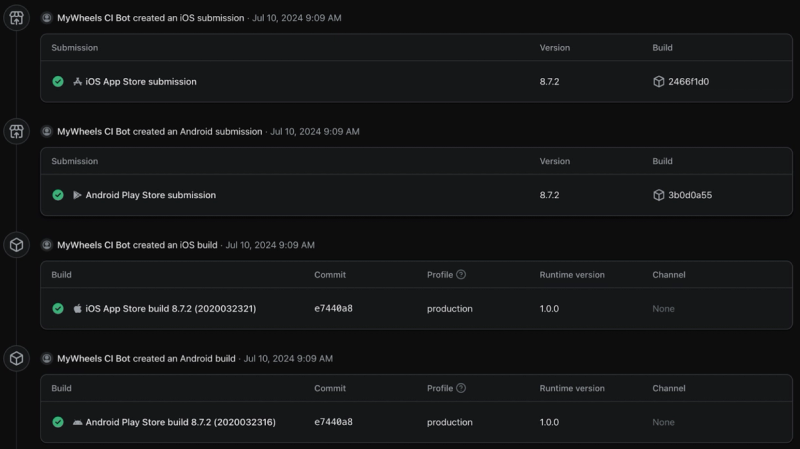
Task: Click 'MyWheels CI Bot created an Android submission' text
Action: point(160,132)
